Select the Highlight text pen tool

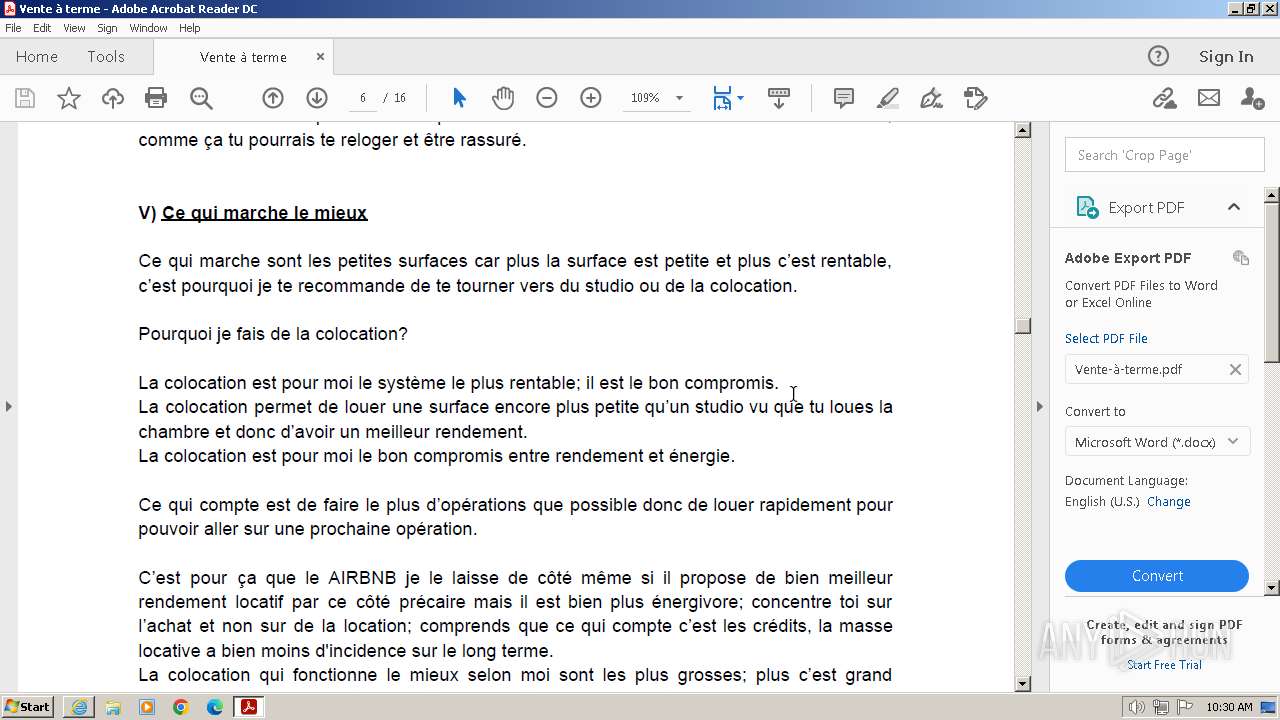[x=888, y=98]
